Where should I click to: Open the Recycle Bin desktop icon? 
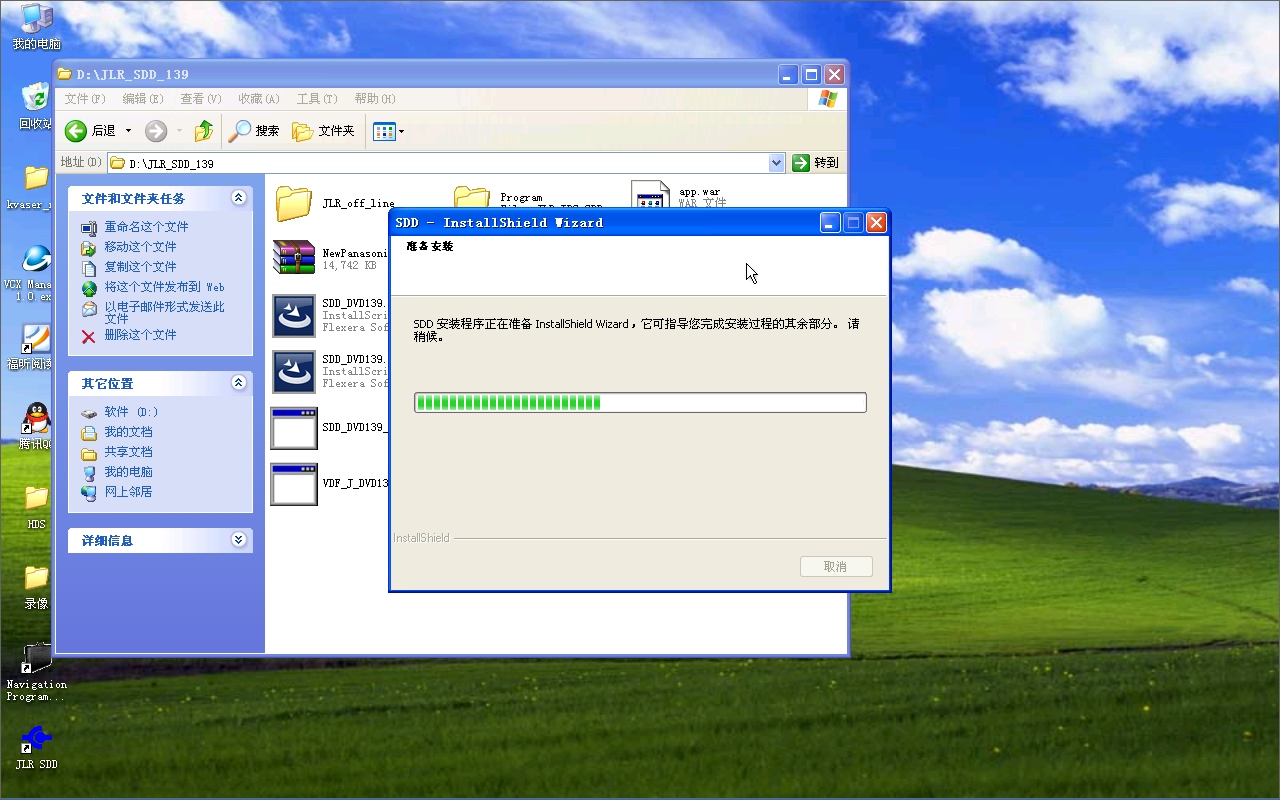(x=36, y=106)
